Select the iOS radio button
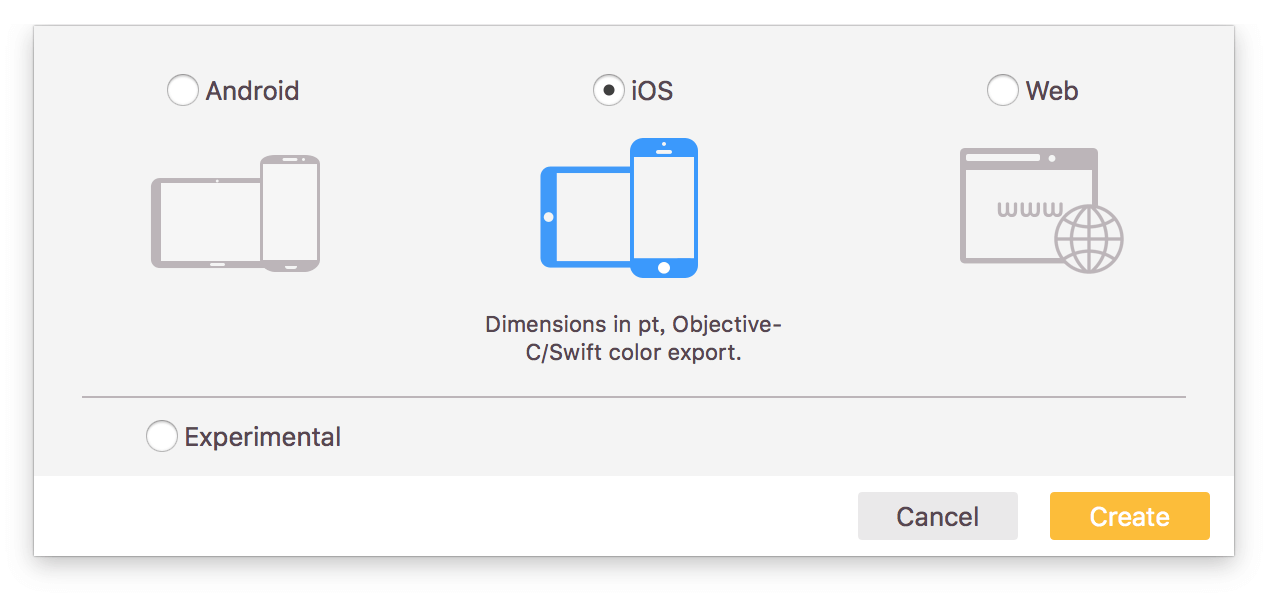Viewport: 1268px width, 598px height. [x=608, y=91]
